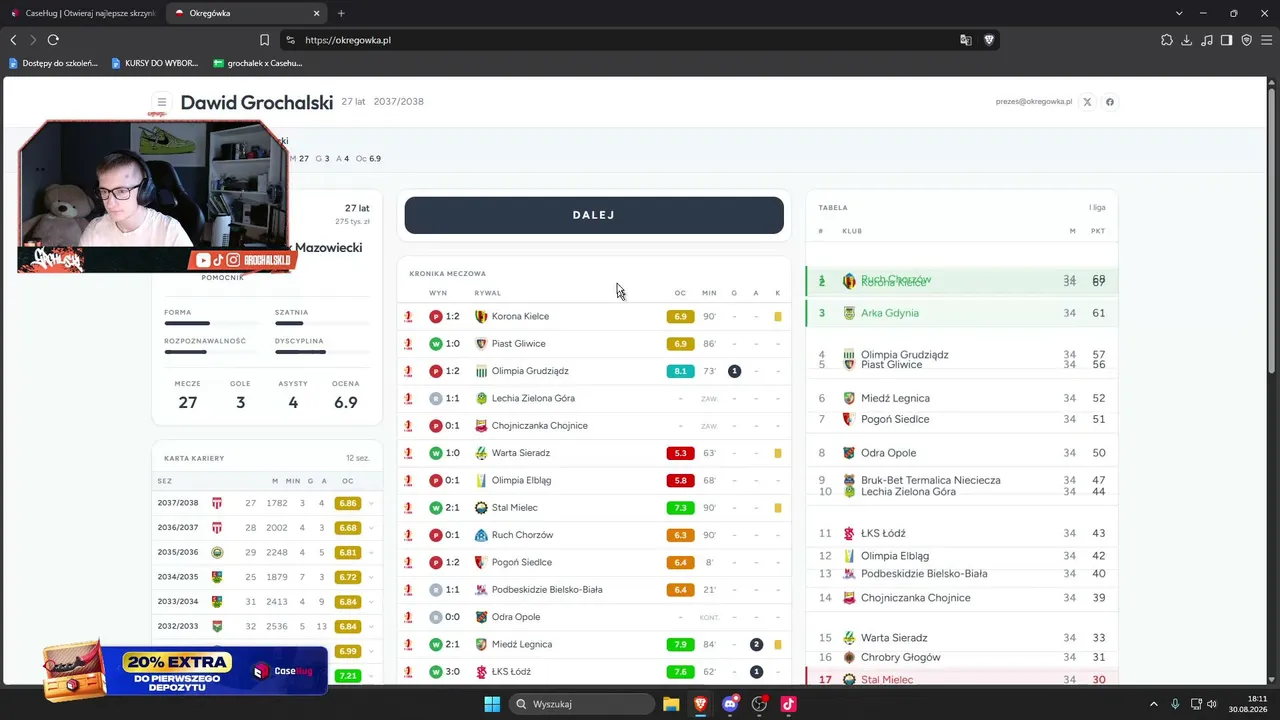Expand the 2034/2035 season row
This screenshot has height=720, width=1280.
tap(371, 577)
